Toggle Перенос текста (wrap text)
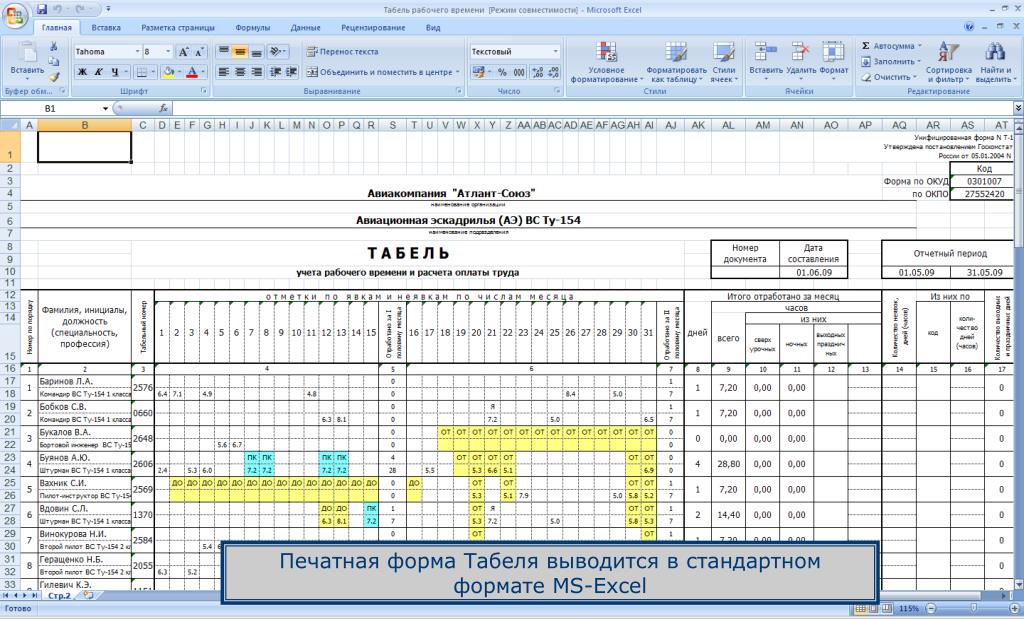This screenshot has height=619, width=1024. pyautogui.click(x=343, y=52)
